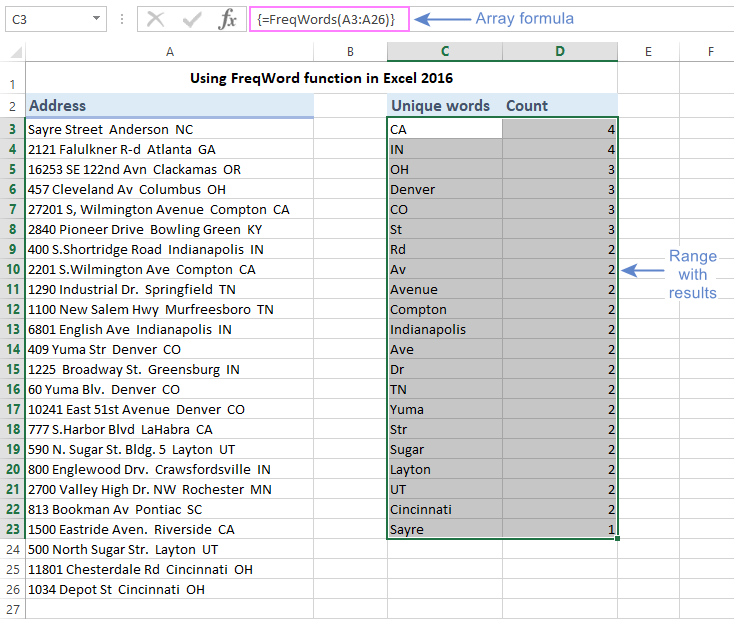This screenshot has height=619, width=734.
Task: Click unique word cell 'Rd' in column C
Action: 445,249
